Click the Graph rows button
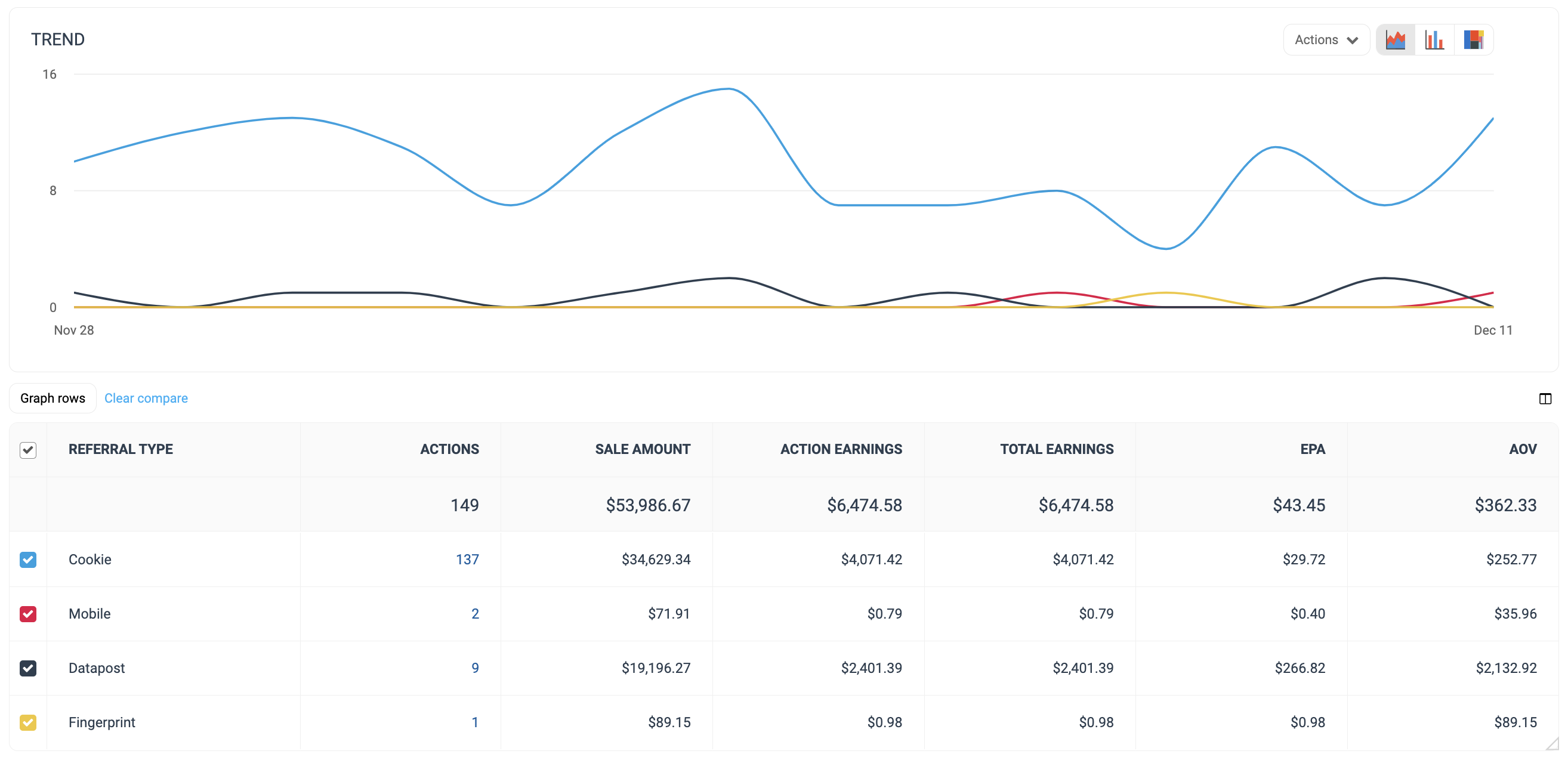This screenshot has height=760, width=1568. 53,398
